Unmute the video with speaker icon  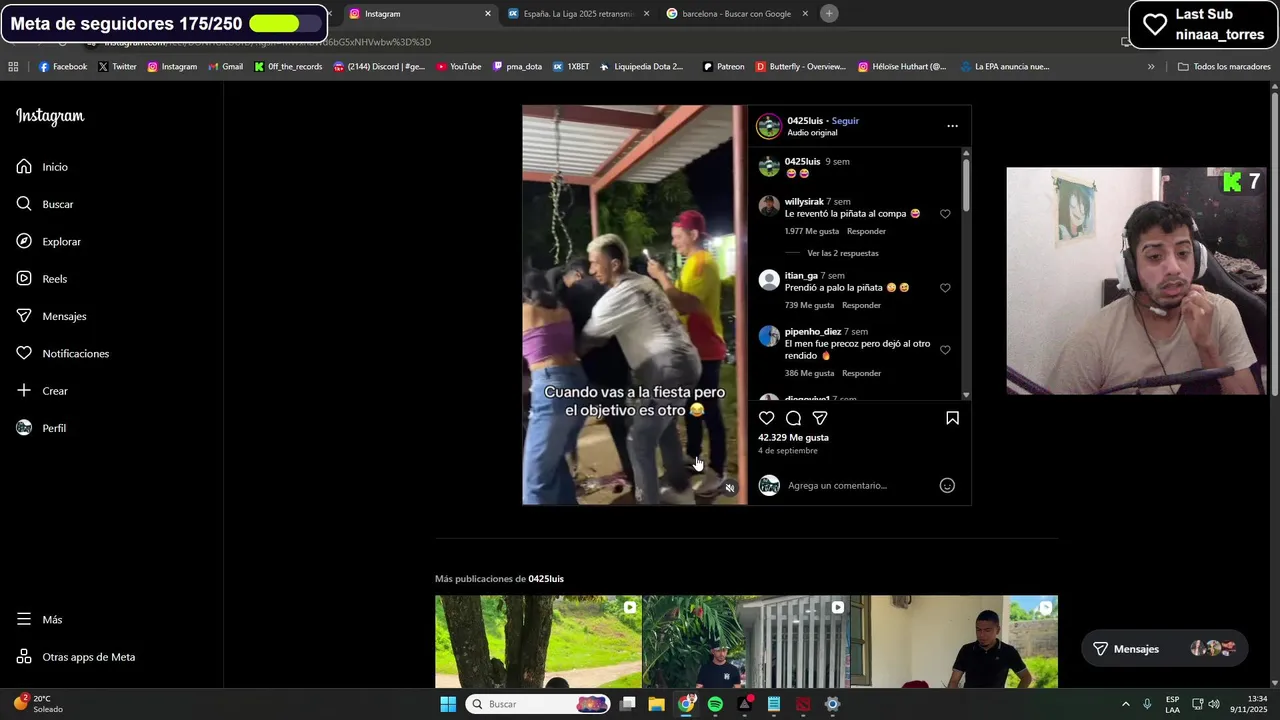coord(730,488)
